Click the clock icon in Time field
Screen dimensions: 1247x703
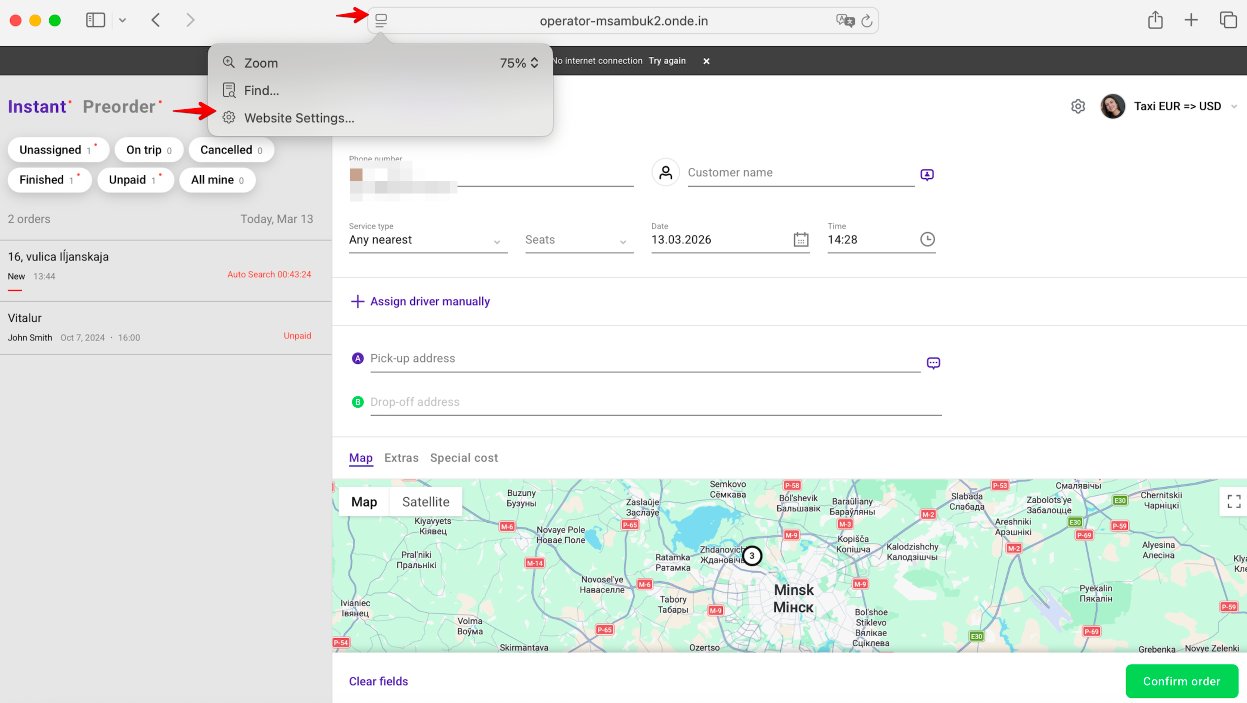coord(927,240)
